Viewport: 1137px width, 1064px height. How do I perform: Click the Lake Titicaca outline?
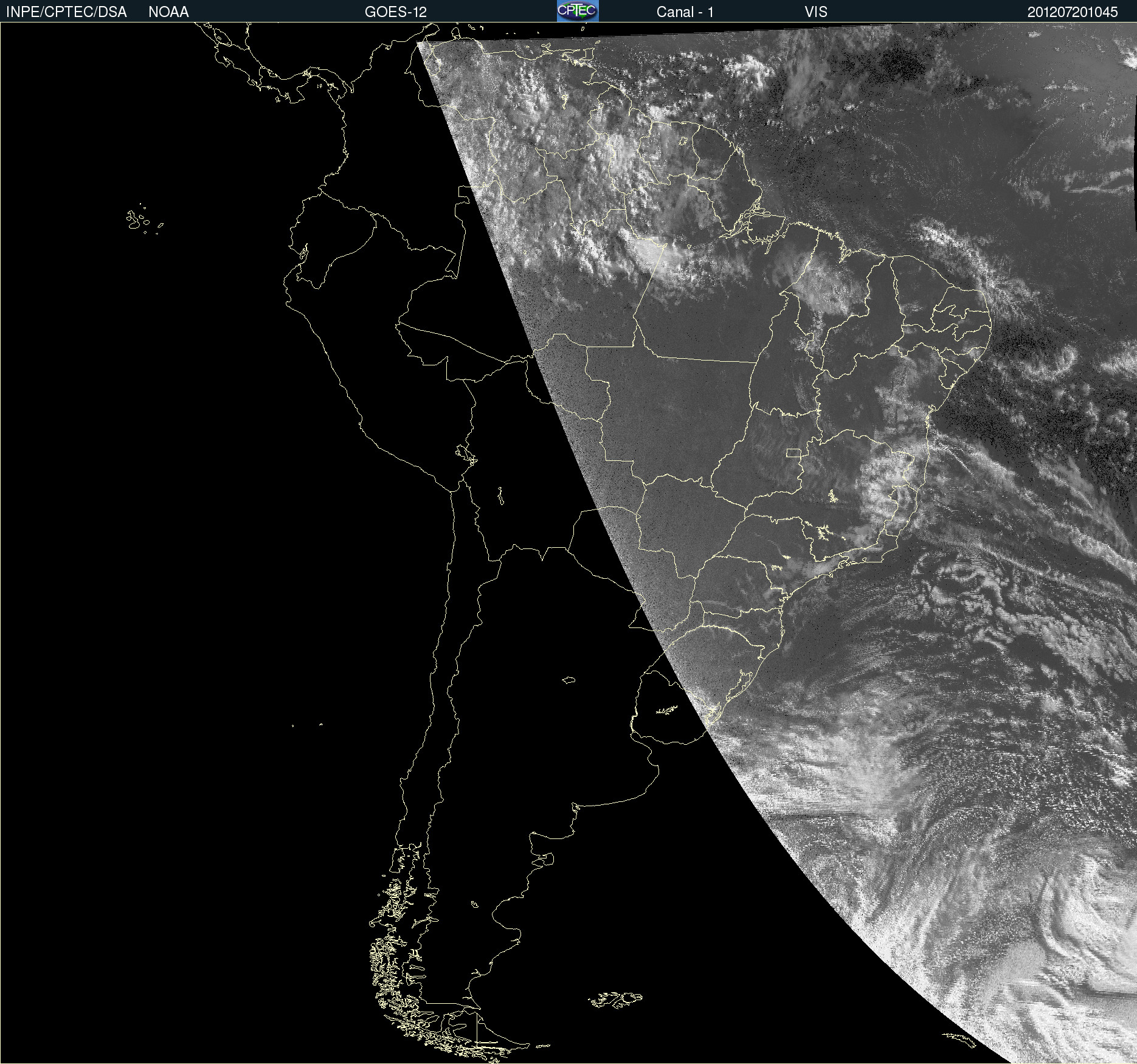[466, 455]
